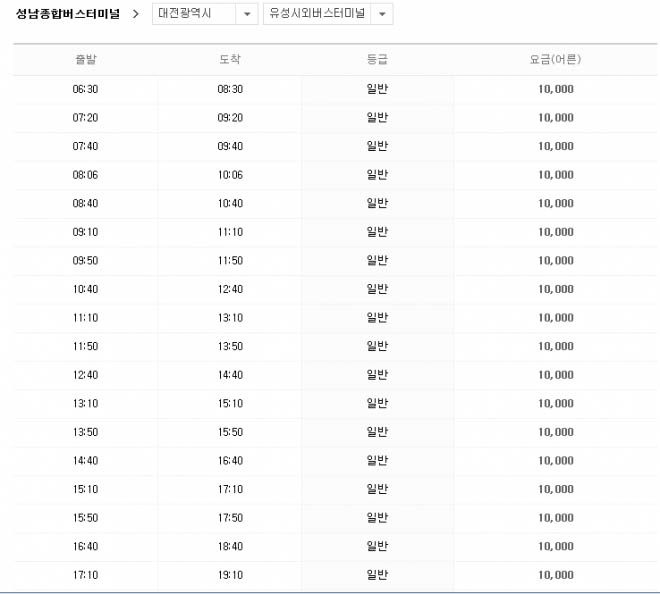Click the 09:40 arrival time
Viewport: 660px width, 594px height.
tap(230, 146)
